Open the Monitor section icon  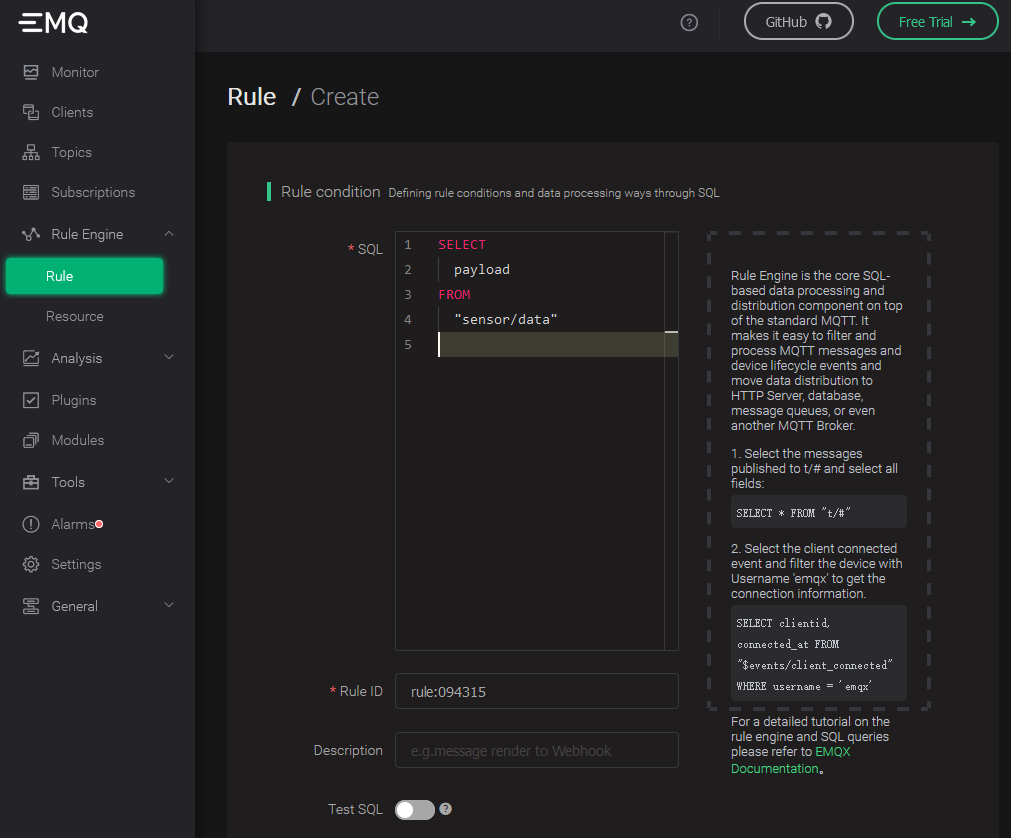click(33, 72)
